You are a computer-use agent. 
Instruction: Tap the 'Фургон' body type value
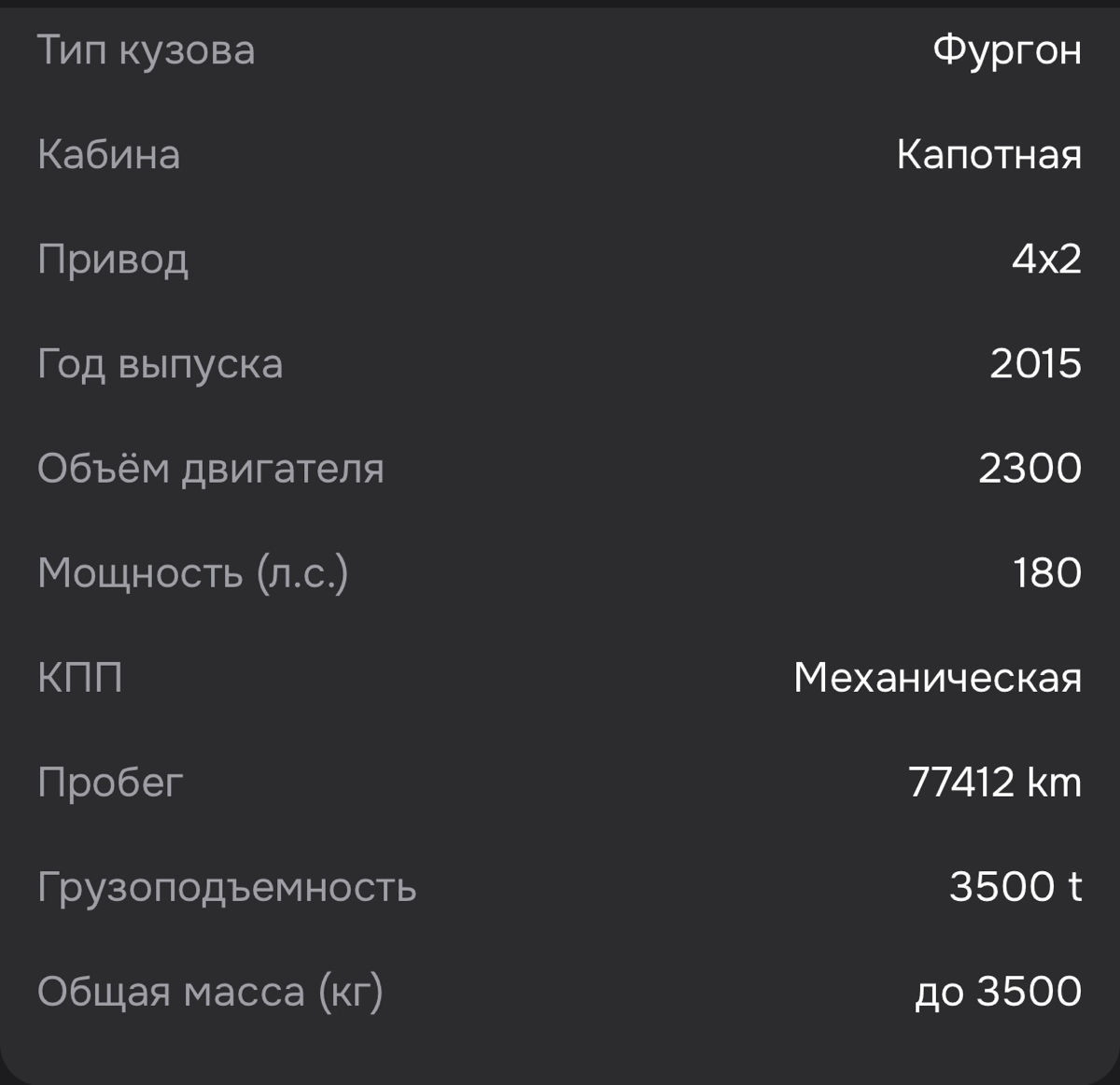(x=1007, y=50)
